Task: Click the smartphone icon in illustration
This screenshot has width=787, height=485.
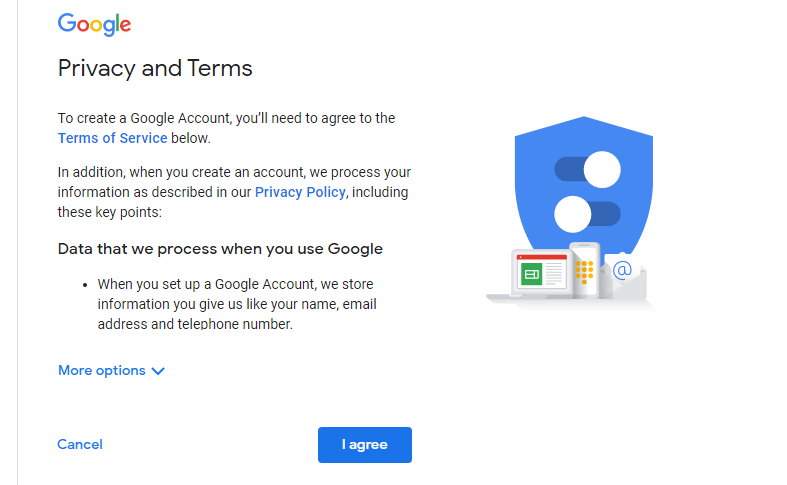Action: (585, 270)
